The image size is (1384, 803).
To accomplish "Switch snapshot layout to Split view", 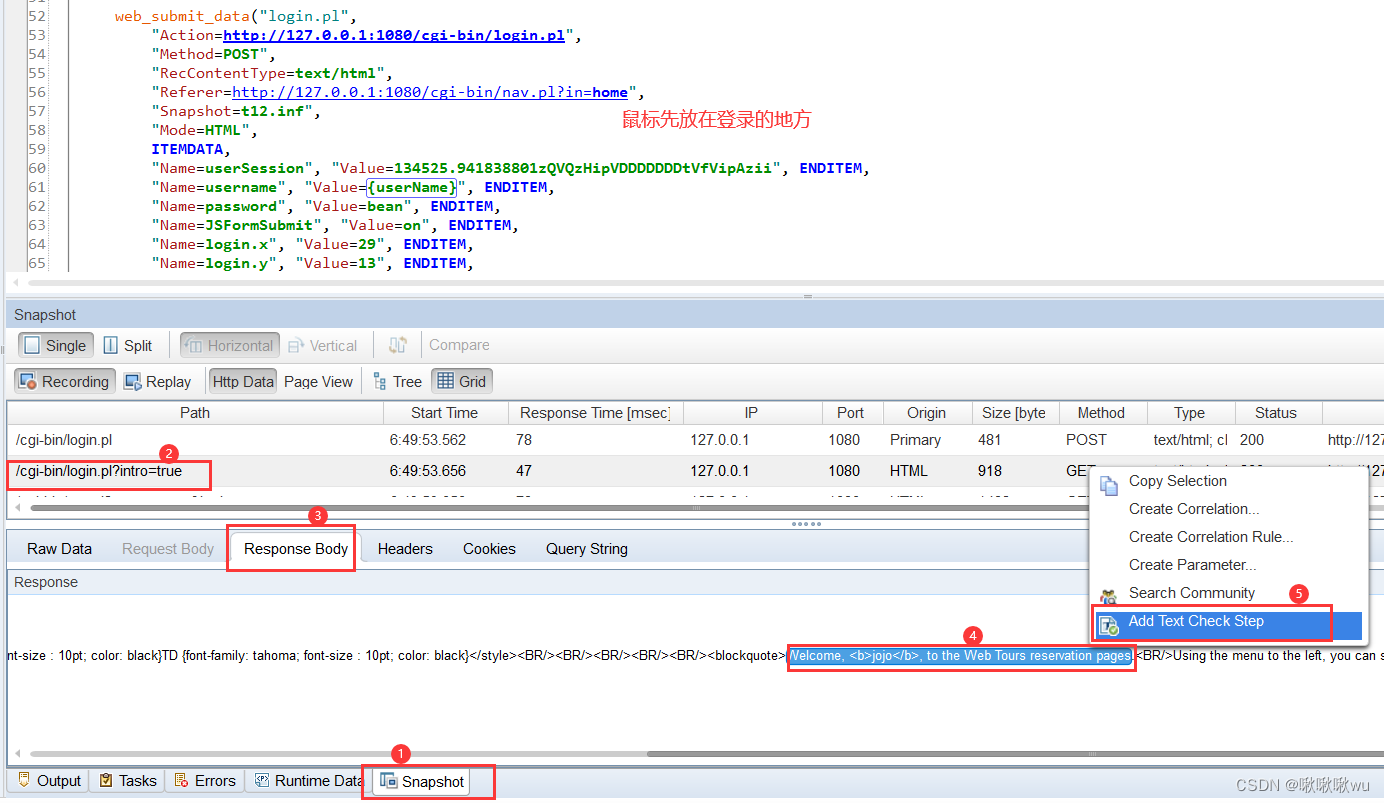I will click(128, 345).
